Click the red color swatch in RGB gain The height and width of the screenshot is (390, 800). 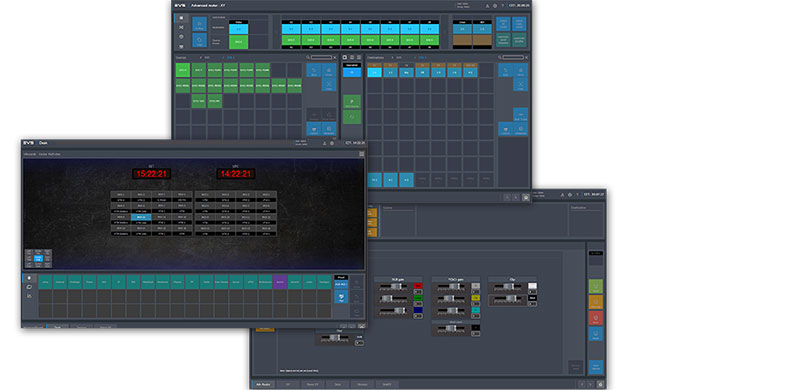point(418,286)
